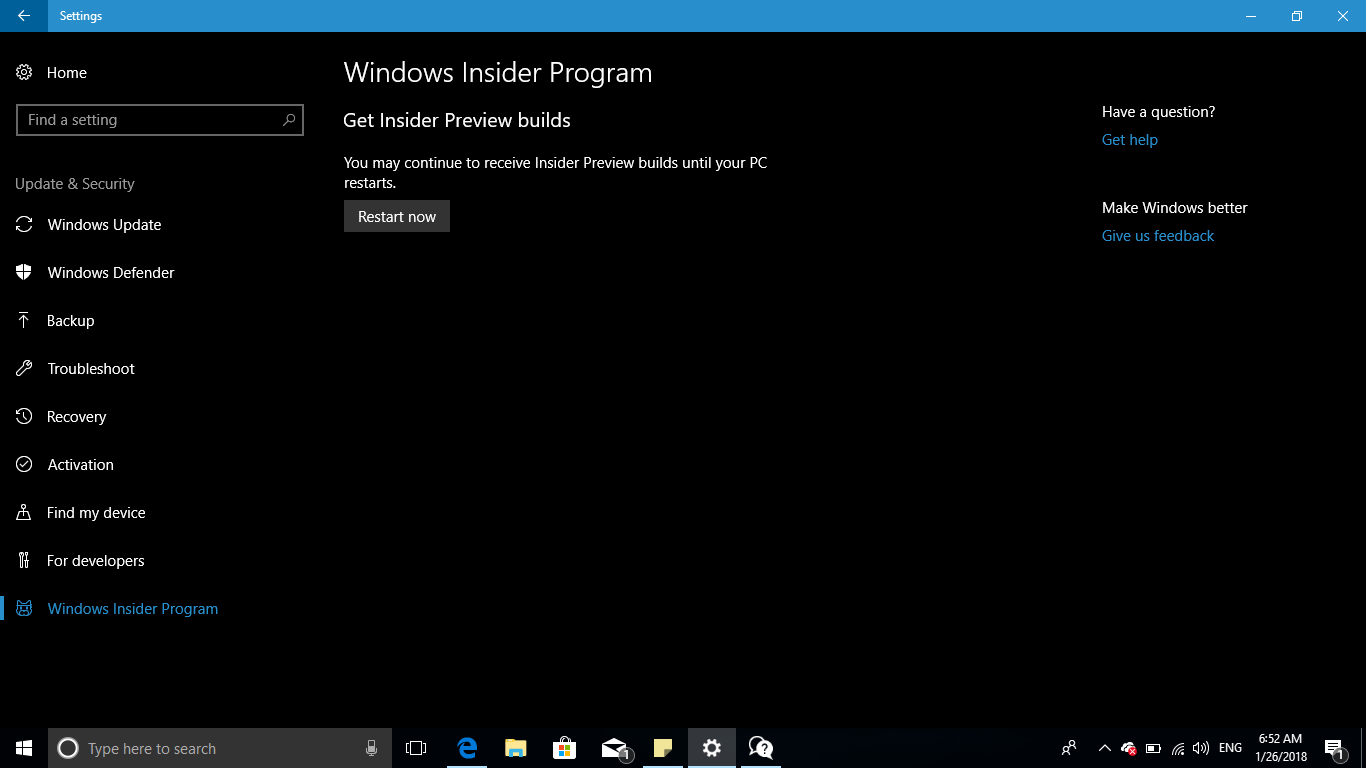Open the Action Center notifications icon
Image resolution: width=1366 pixels, height=768 pixels.
(1334, 748)
